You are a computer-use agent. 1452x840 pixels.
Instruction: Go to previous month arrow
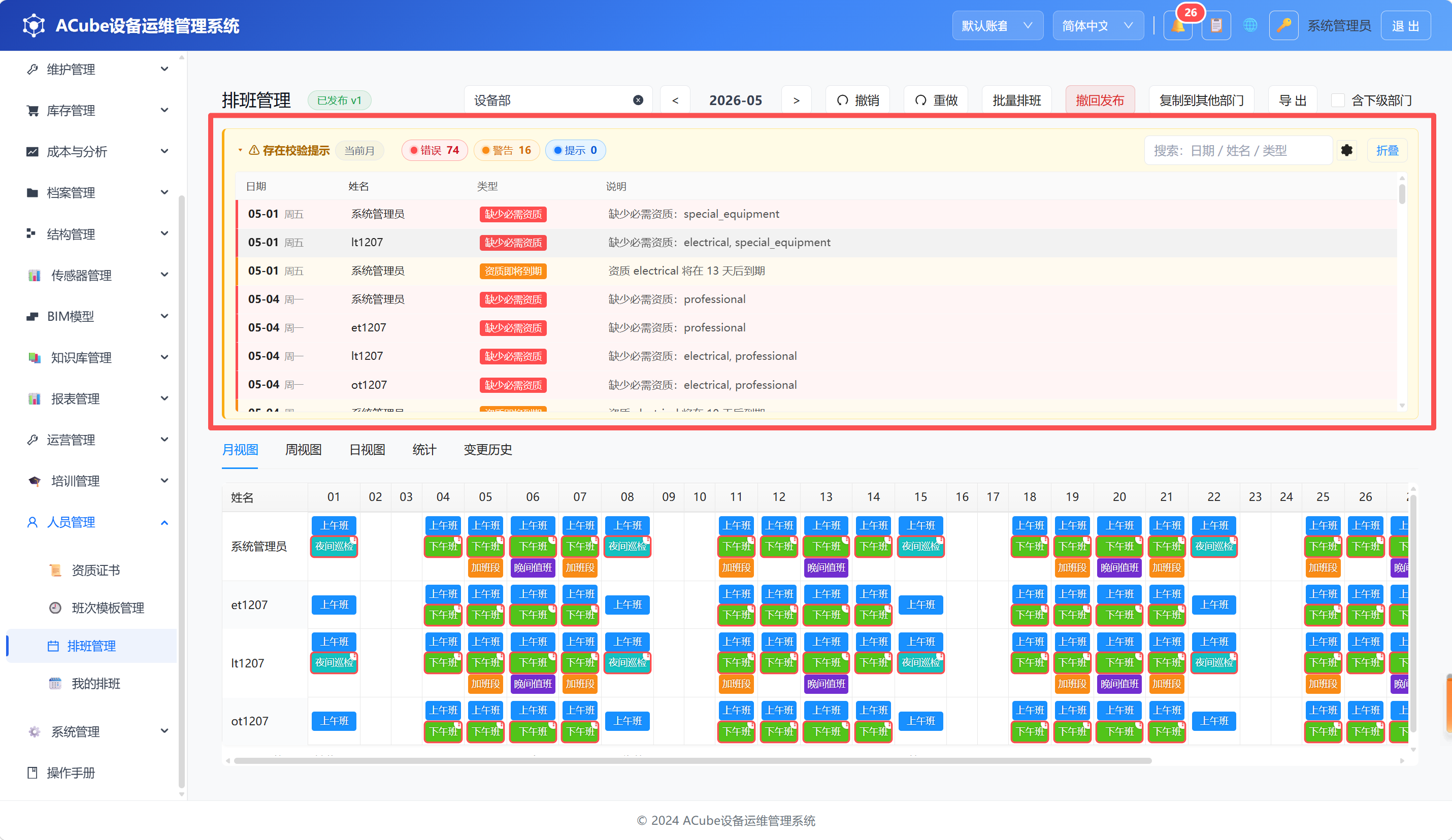675,100
